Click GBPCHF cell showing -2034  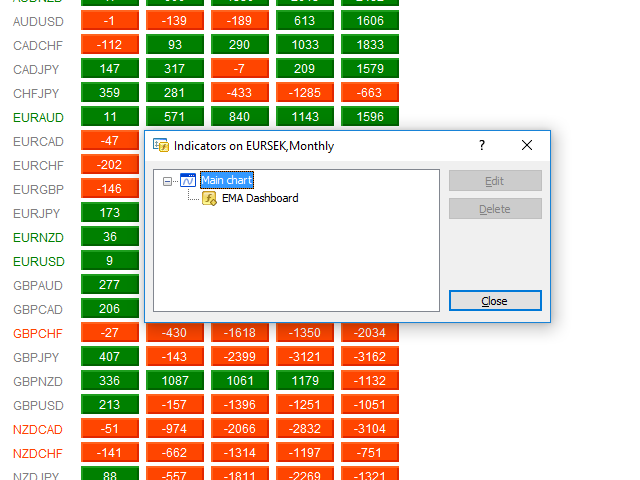[x=370, y=333]
